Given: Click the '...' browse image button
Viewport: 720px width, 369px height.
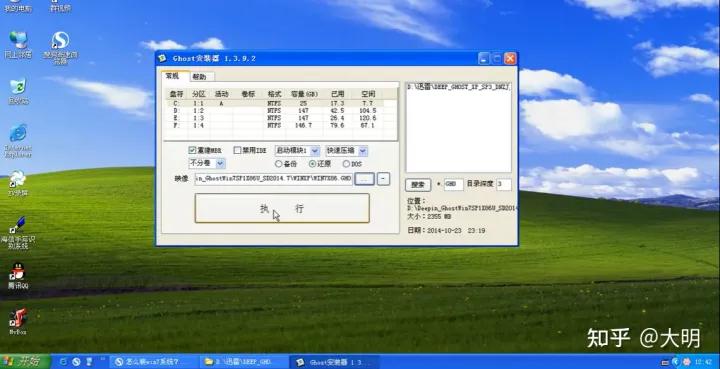Looking at the screenshot, I should click(365, 179).
